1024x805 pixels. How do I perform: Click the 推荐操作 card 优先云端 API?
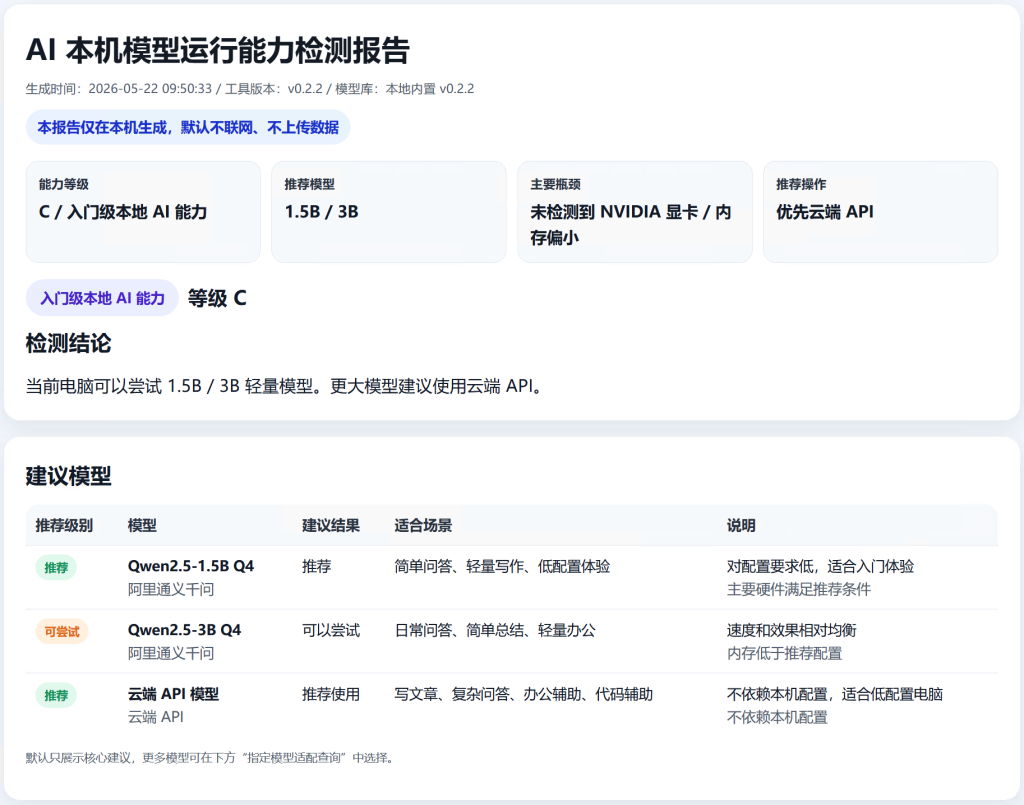pyautogui.click(x=880, y=212)
